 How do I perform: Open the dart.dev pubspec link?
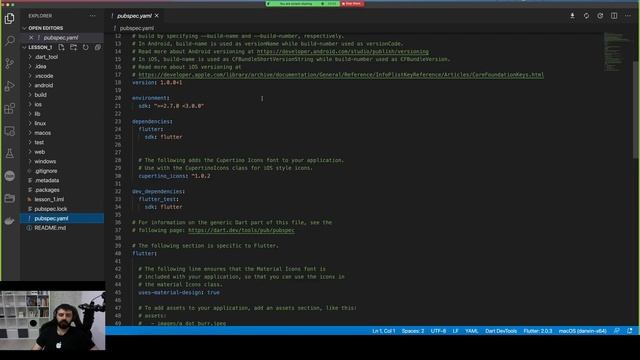pos(241,230)
